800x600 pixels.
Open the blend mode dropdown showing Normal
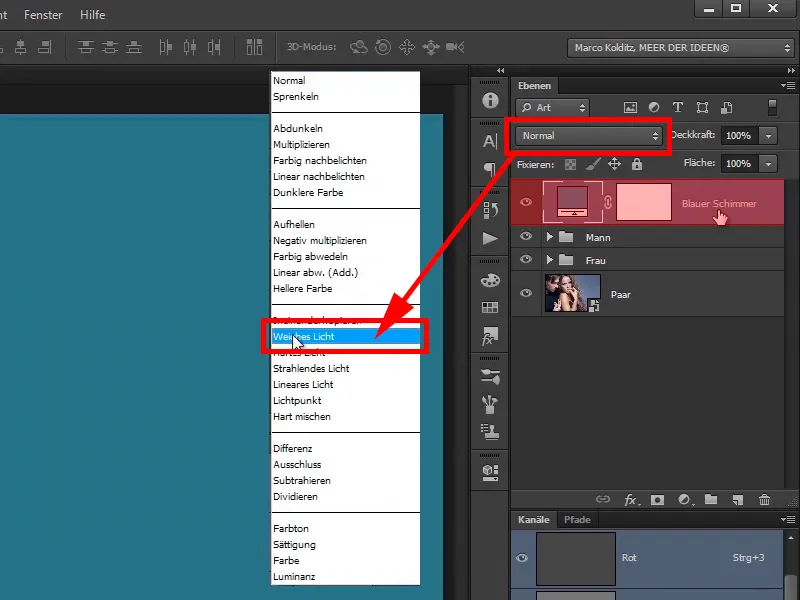click(589, 136)
